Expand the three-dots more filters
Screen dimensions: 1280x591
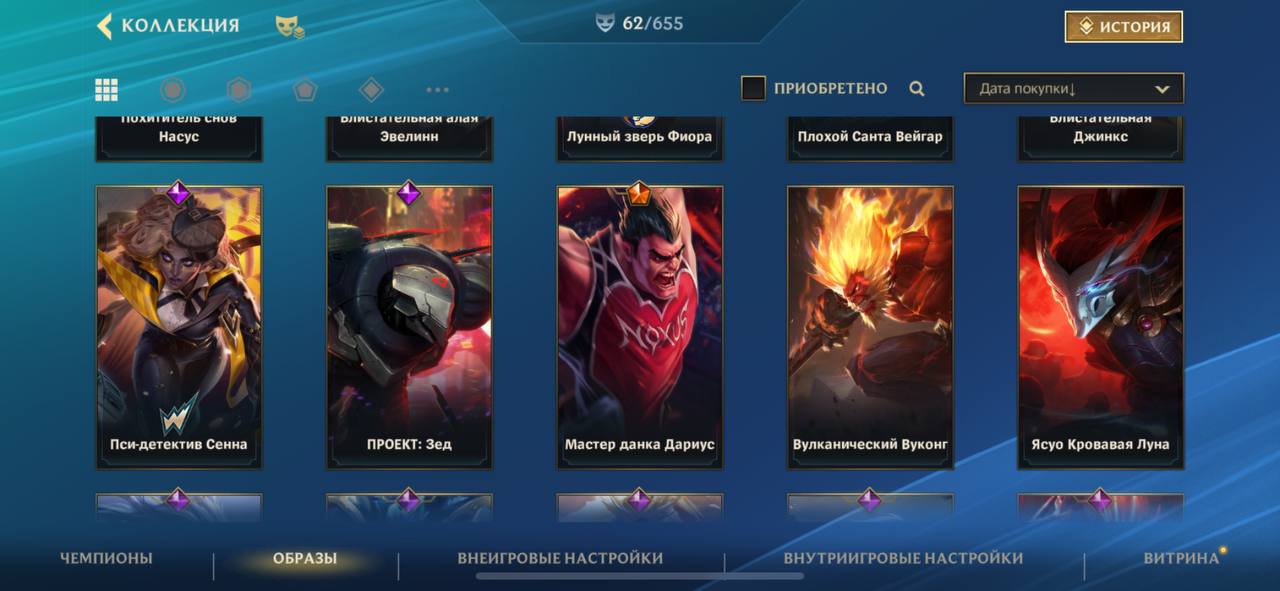(x=438, y=90)
